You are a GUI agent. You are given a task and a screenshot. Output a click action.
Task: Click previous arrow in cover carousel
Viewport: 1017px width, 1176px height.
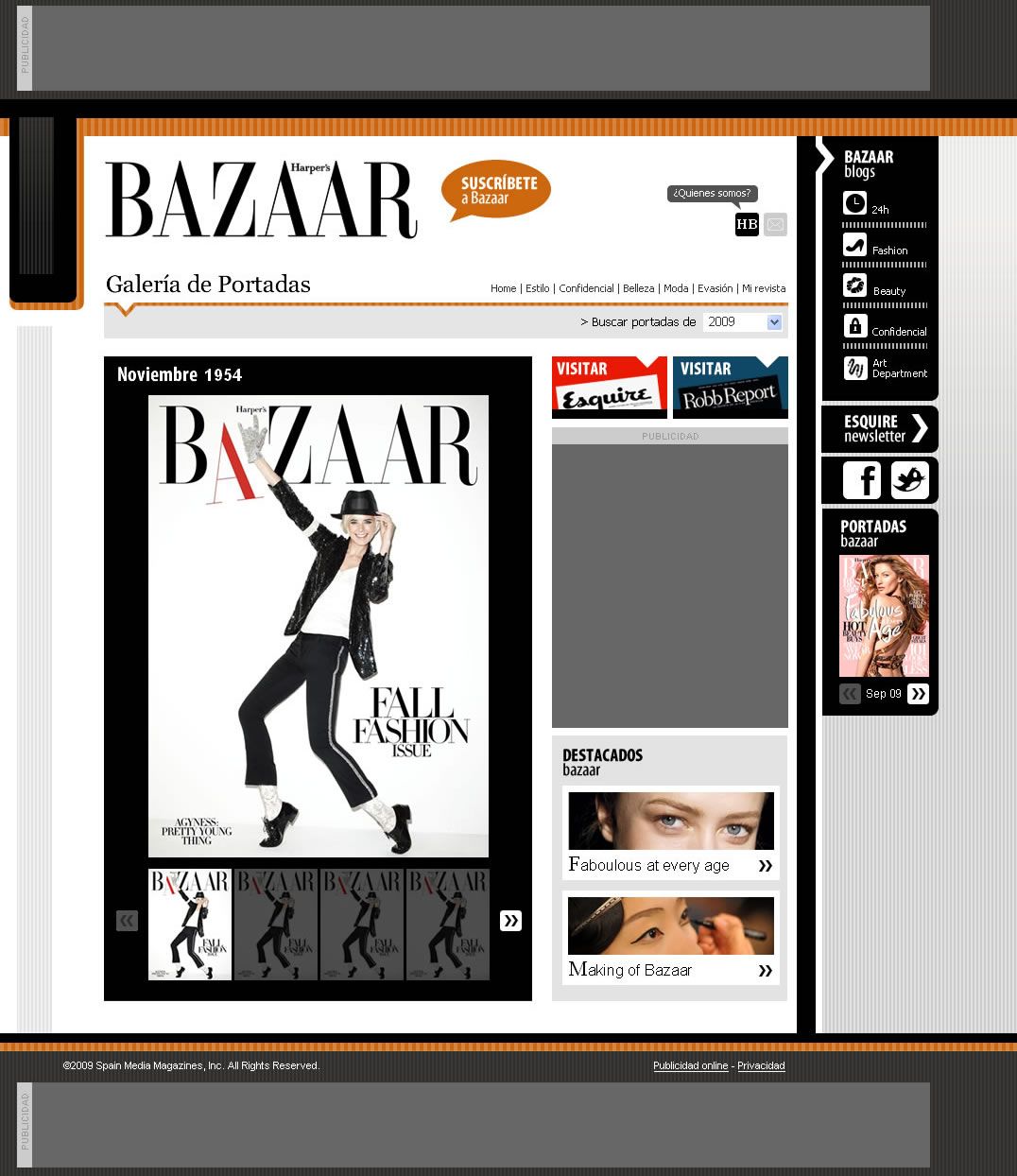[x=127, y=921]
